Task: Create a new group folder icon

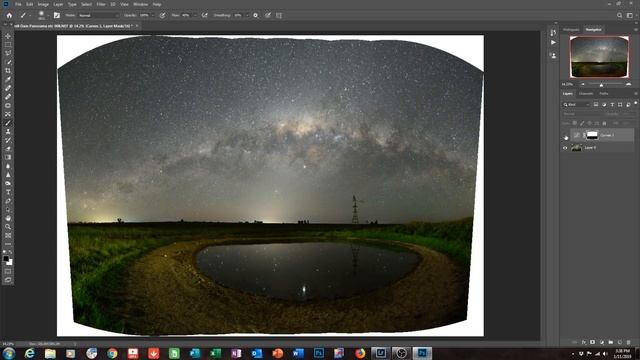Action: 611,342
